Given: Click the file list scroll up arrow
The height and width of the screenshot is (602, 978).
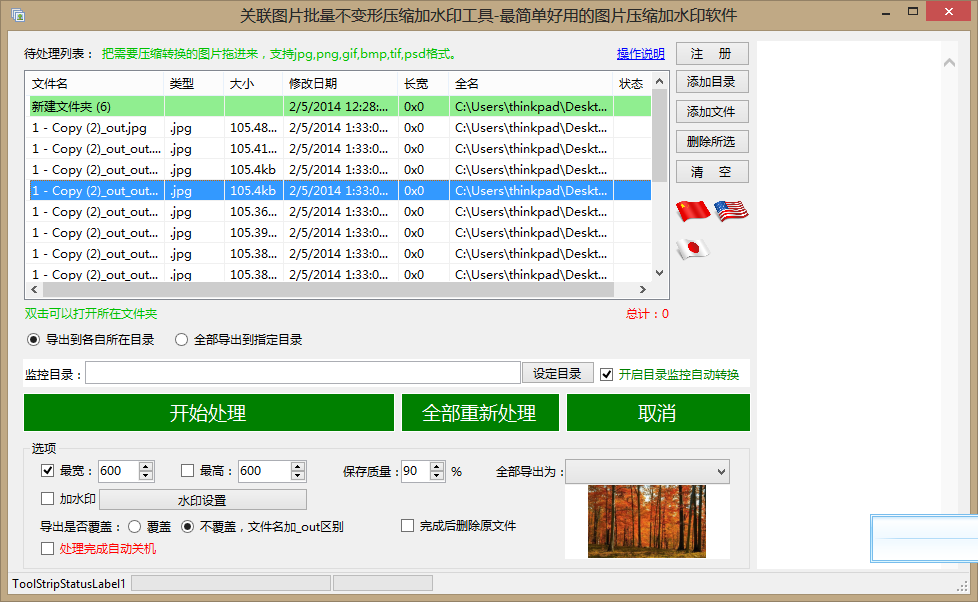Looking at the screenshot, I should point(659,82).
